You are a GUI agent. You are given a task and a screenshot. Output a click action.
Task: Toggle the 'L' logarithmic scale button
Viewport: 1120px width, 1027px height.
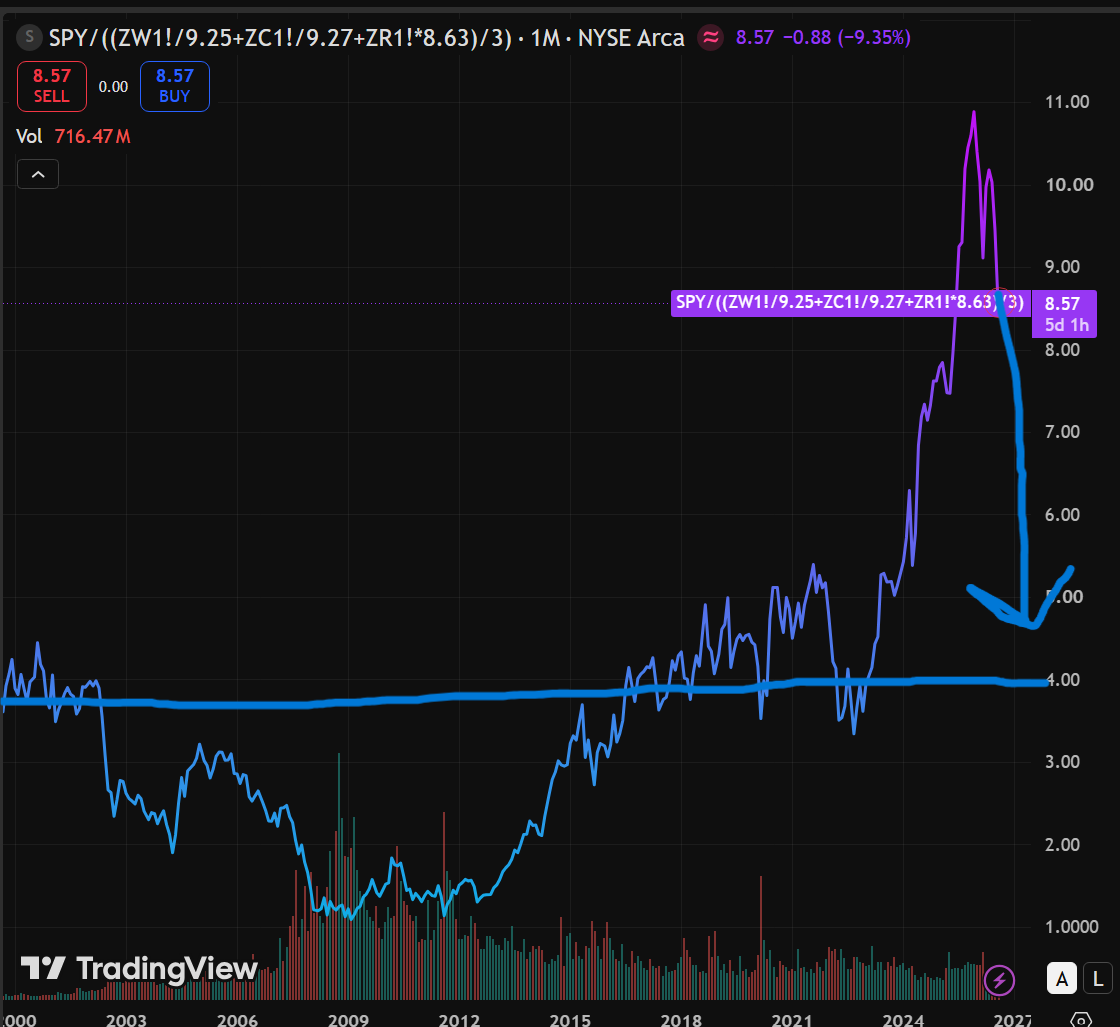pyautogui.click(x=1098, y=979)
